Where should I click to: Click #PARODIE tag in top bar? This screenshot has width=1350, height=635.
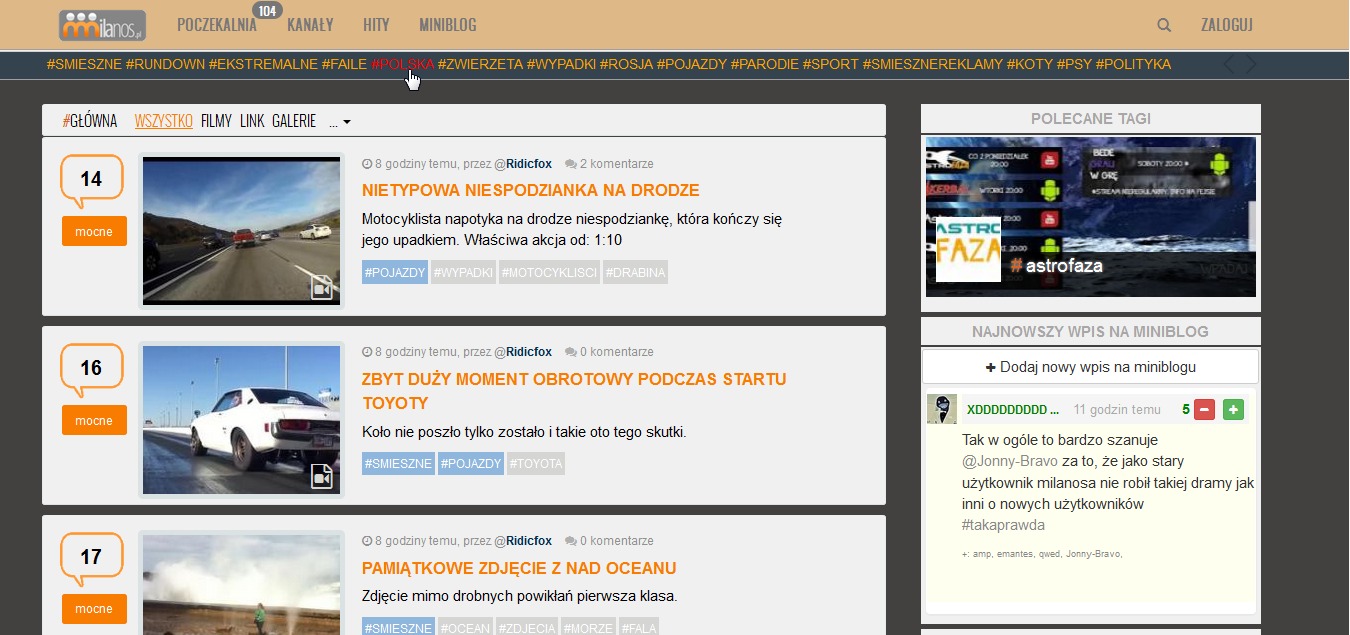click(765, 64)
